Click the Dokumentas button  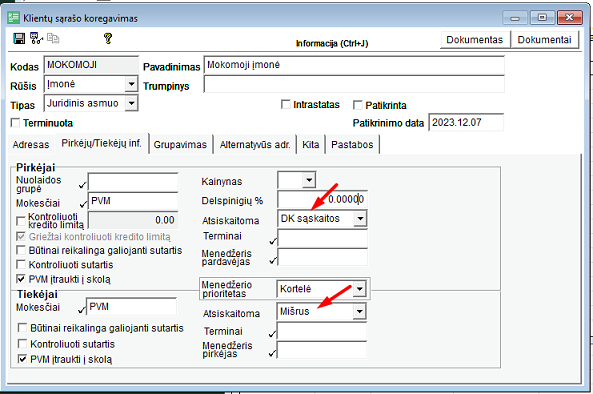click(x=475, y=40)
